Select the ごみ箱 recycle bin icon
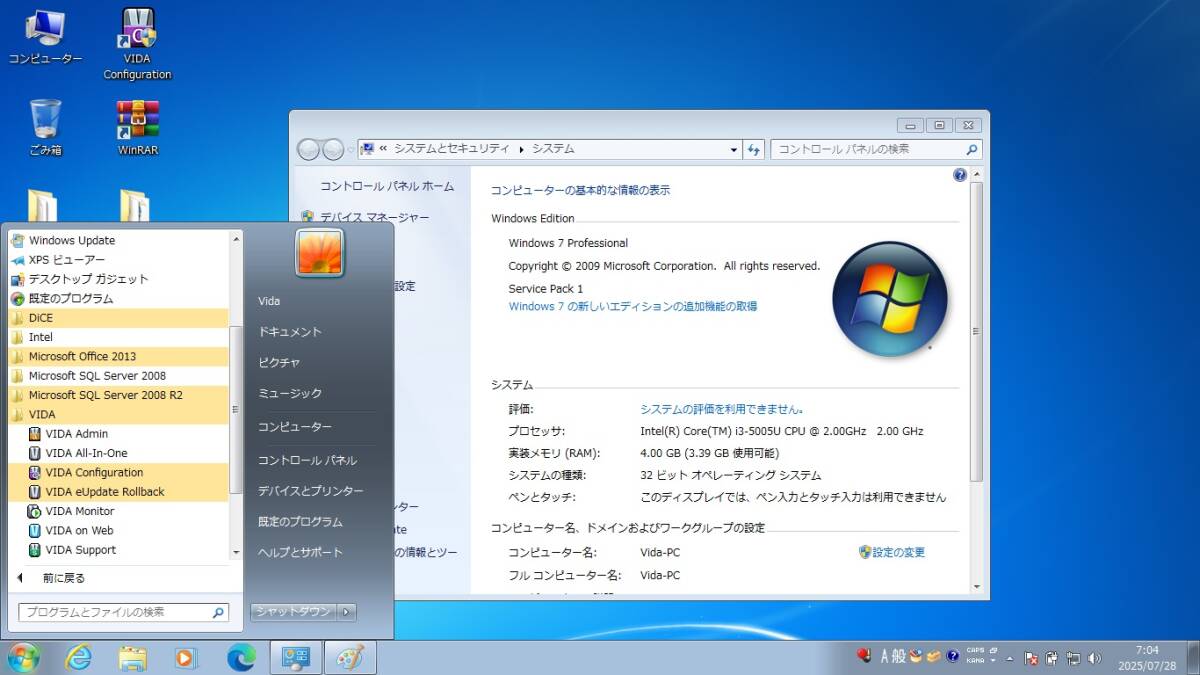 (x=45, y=127)
